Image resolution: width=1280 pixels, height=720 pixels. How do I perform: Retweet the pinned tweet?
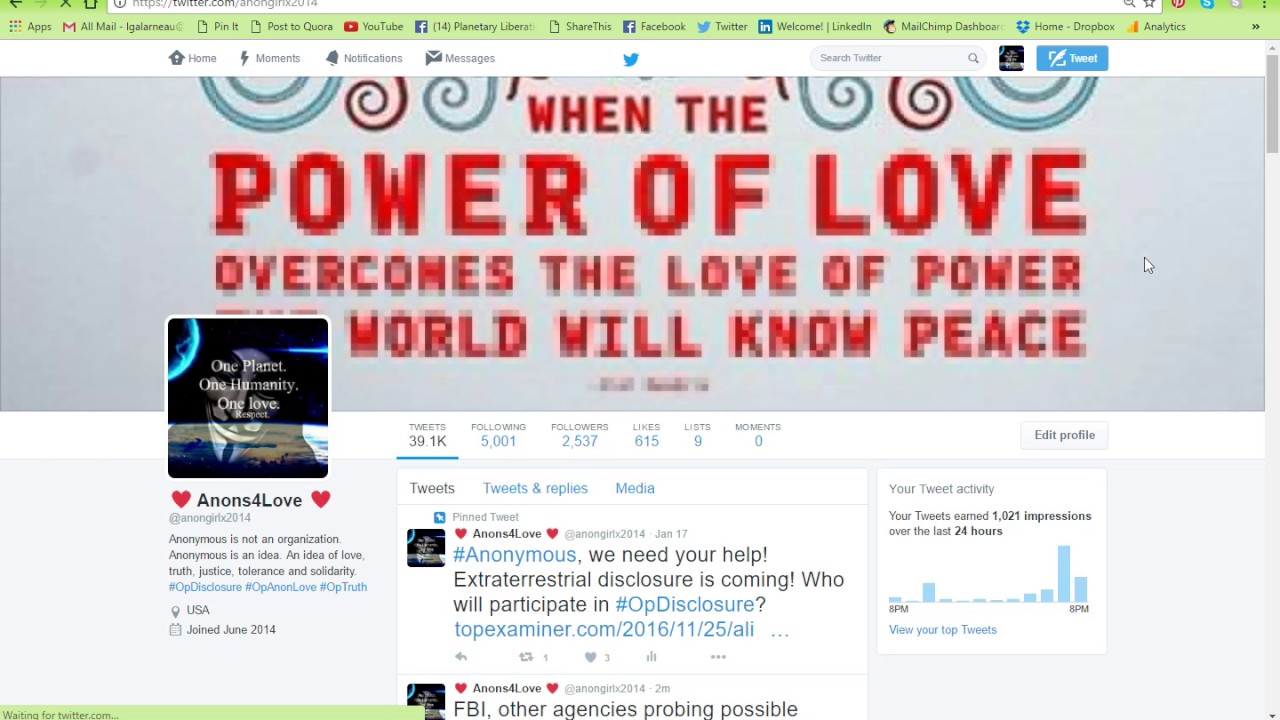(526, 657)
